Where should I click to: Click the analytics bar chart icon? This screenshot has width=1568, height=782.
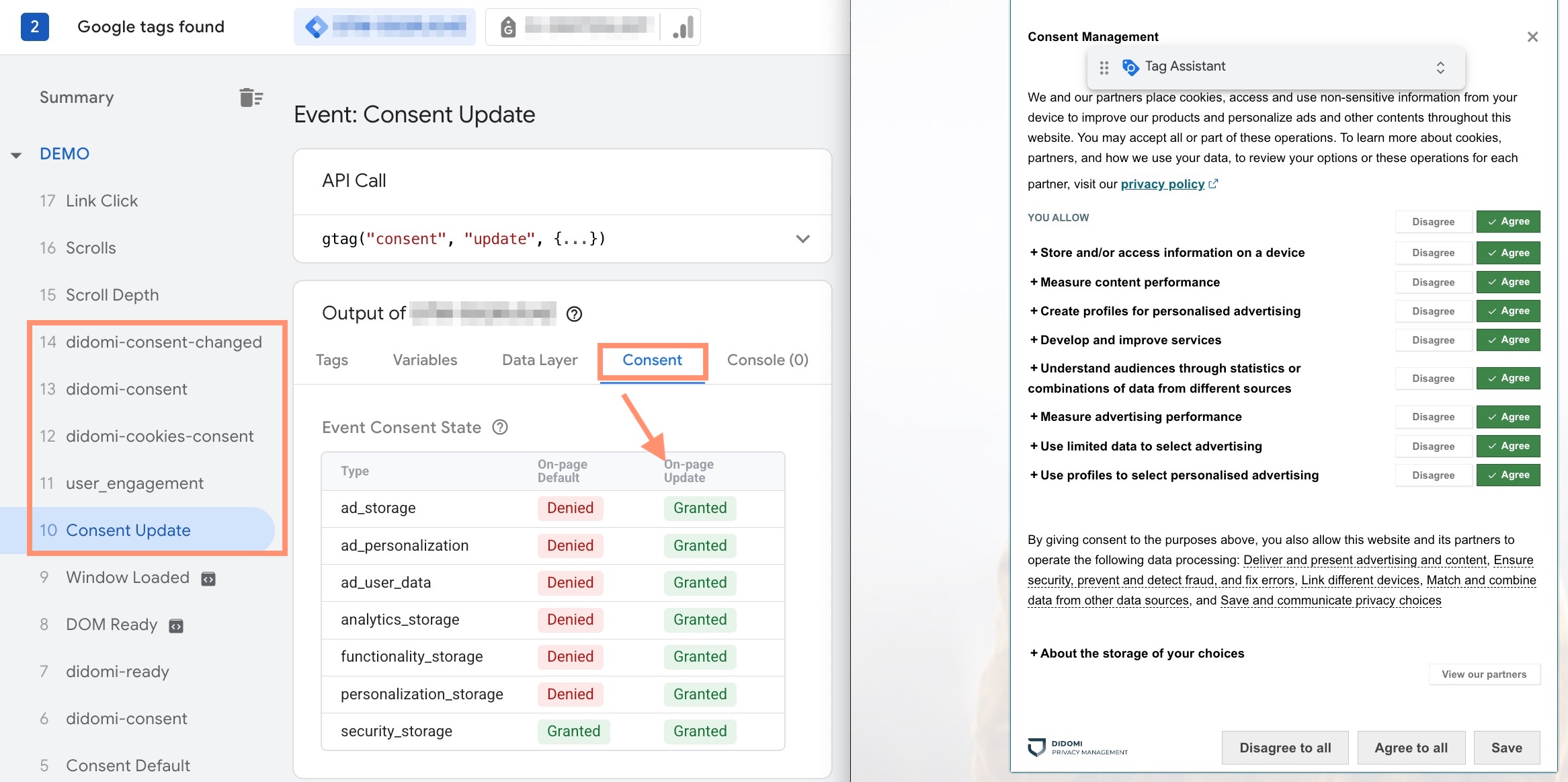pos(683,28)
